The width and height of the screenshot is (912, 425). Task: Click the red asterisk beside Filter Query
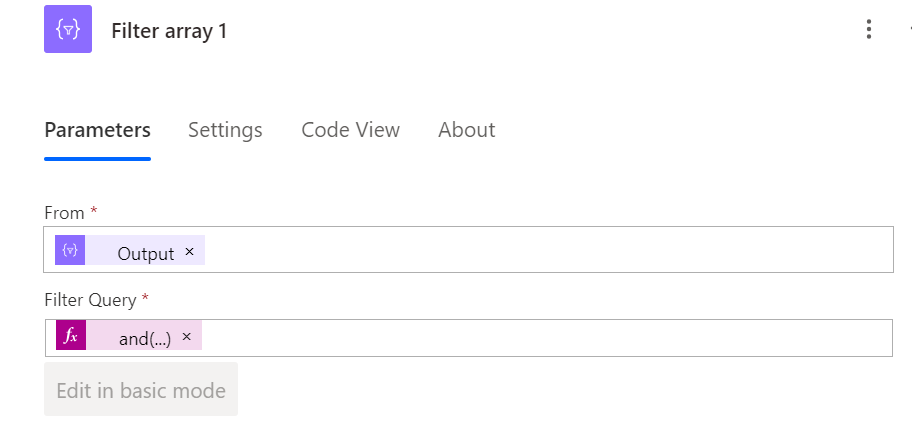click(146, 297)
